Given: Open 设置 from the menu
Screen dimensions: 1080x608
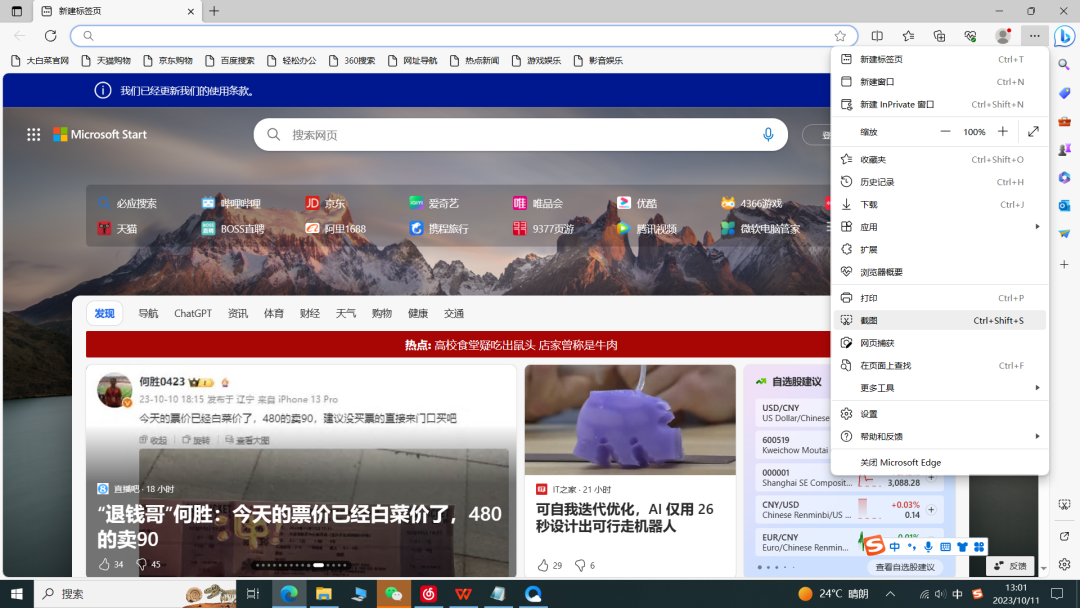Looking at the screenshot, I should [x=939, y=414].
